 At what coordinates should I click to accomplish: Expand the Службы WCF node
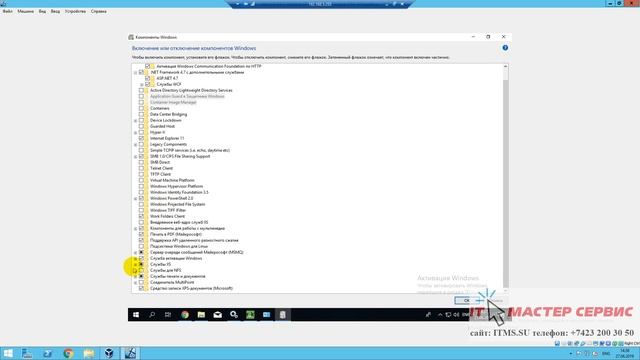(142, 84)
